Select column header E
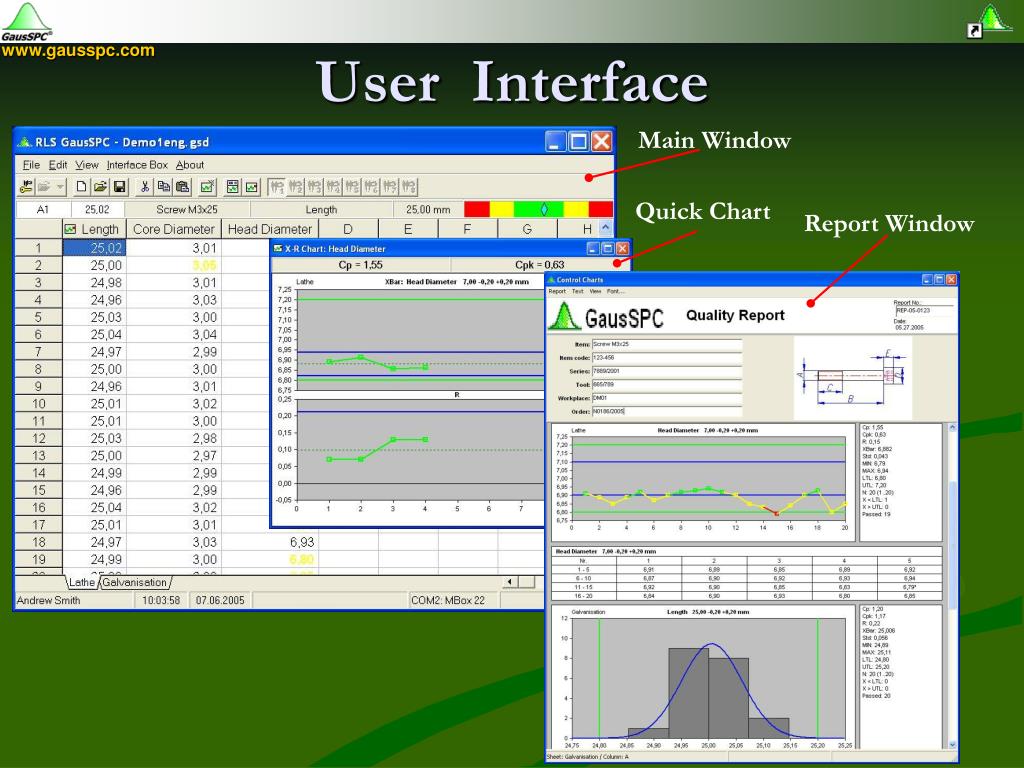Screen dimensions: 1024x768 [x=408, y=229]
